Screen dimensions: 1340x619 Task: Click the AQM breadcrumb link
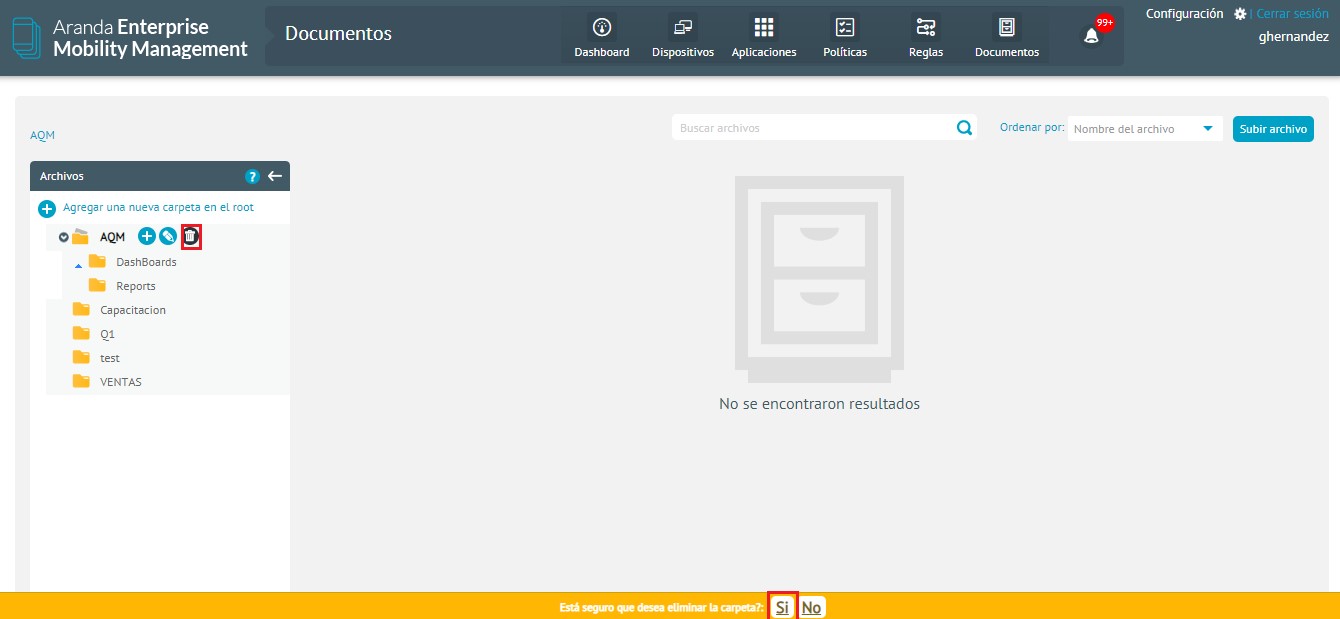pyautogui.click(x=42, y=135)
